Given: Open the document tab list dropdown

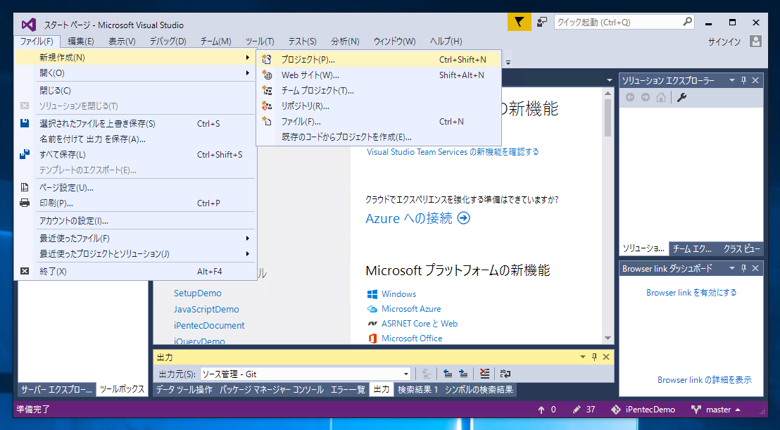Looking at the screenshot, I should click(609, 81).
